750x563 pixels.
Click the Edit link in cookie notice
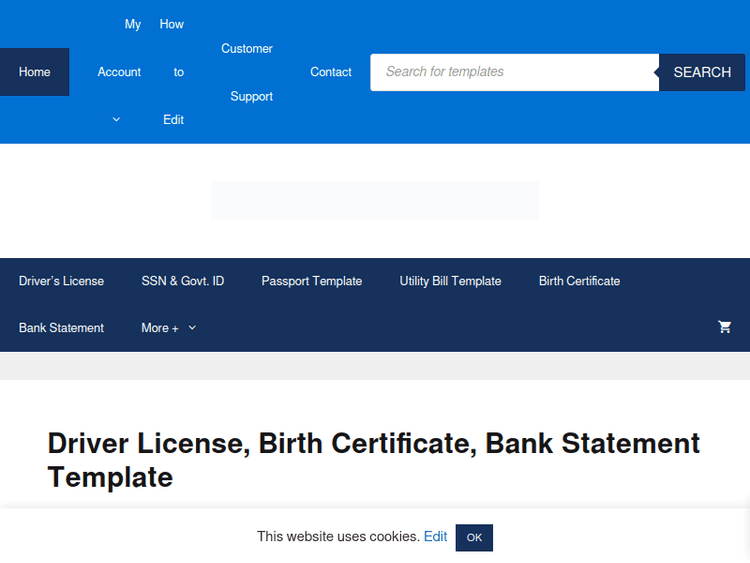435,537
